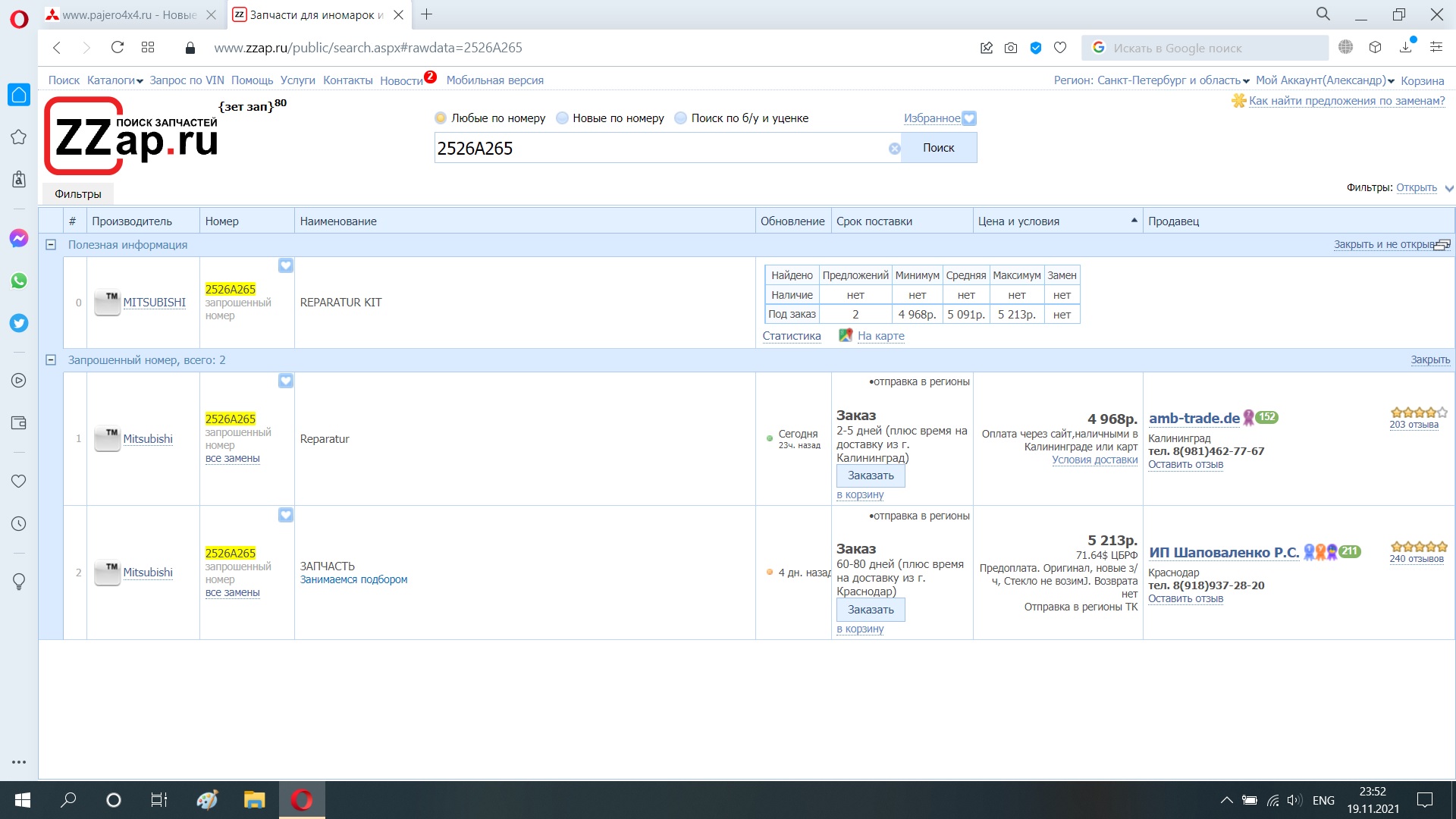Open the Каталоги dropdown menu
The height and width of the screenshot is (819, 1456).
115,80
